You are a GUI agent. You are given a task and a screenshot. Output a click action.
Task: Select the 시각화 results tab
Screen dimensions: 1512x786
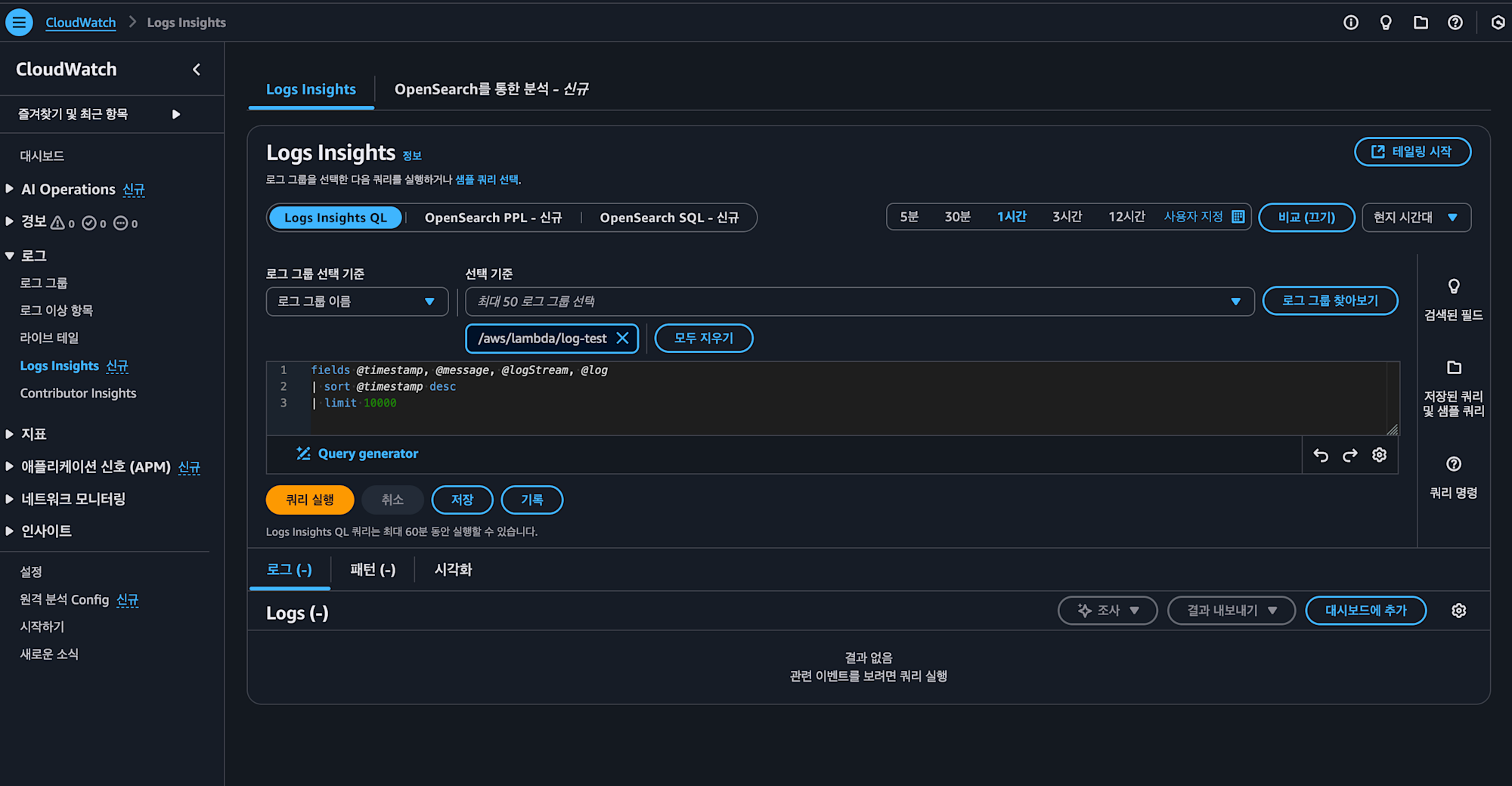(x=453, y=570)
